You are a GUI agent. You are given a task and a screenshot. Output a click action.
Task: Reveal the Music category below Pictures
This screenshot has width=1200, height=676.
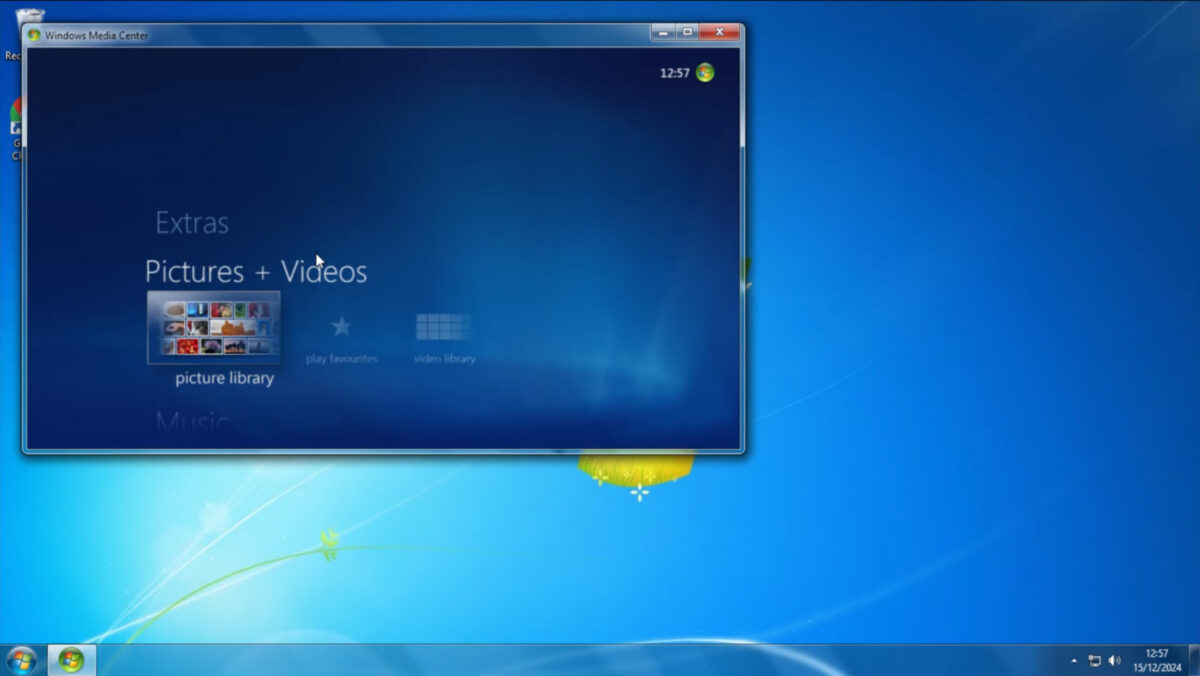(x=190, y=421)
